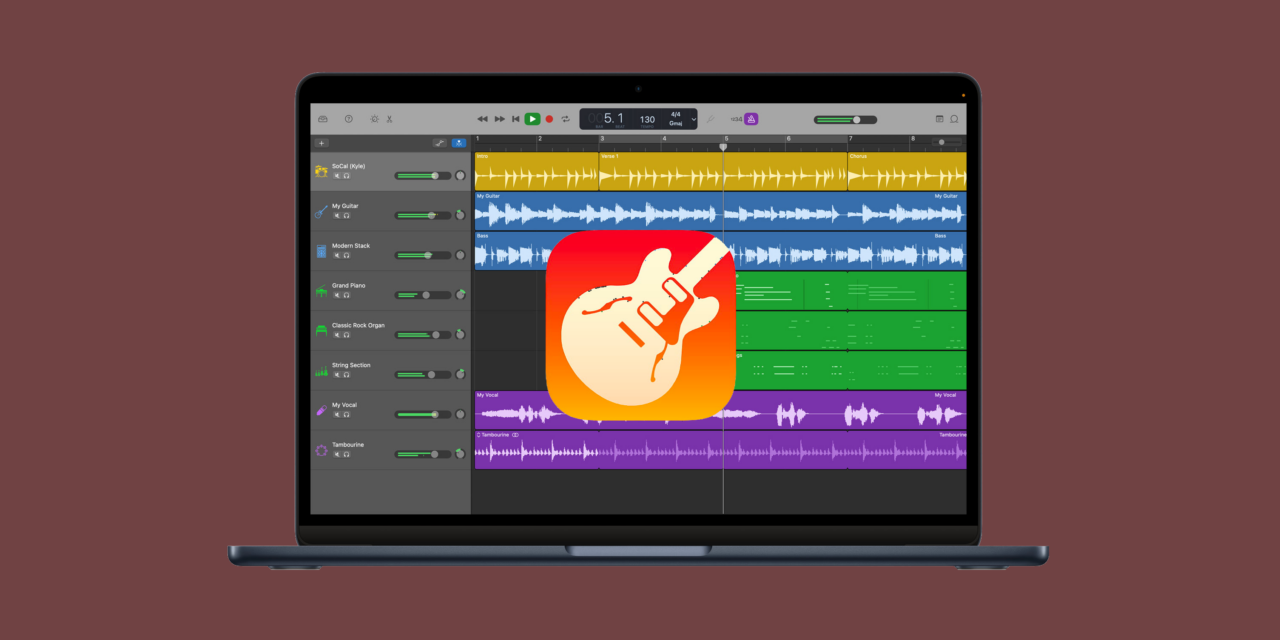
Task: Mute the My Guitar track
Action: [x=337, y=216]
